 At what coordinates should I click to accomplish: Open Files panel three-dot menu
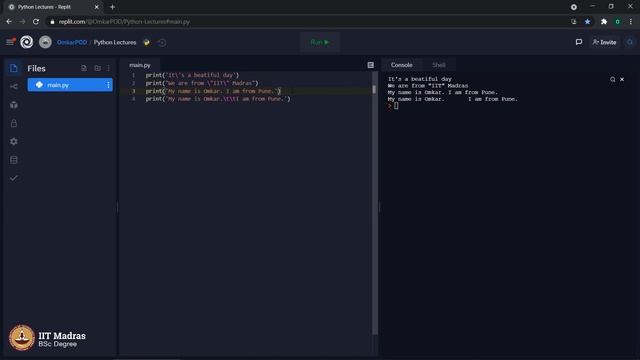[x=109, y=68]
